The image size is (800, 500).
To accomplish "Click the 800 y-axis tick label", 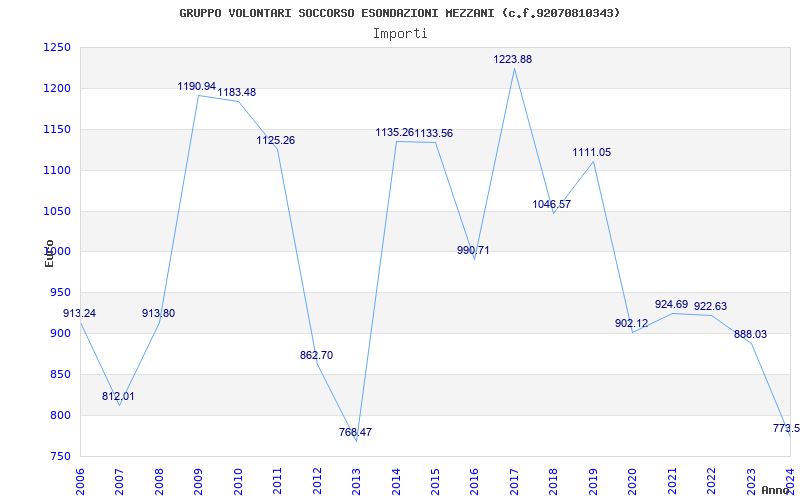I will pyautogui.click(x=59, y=415).
